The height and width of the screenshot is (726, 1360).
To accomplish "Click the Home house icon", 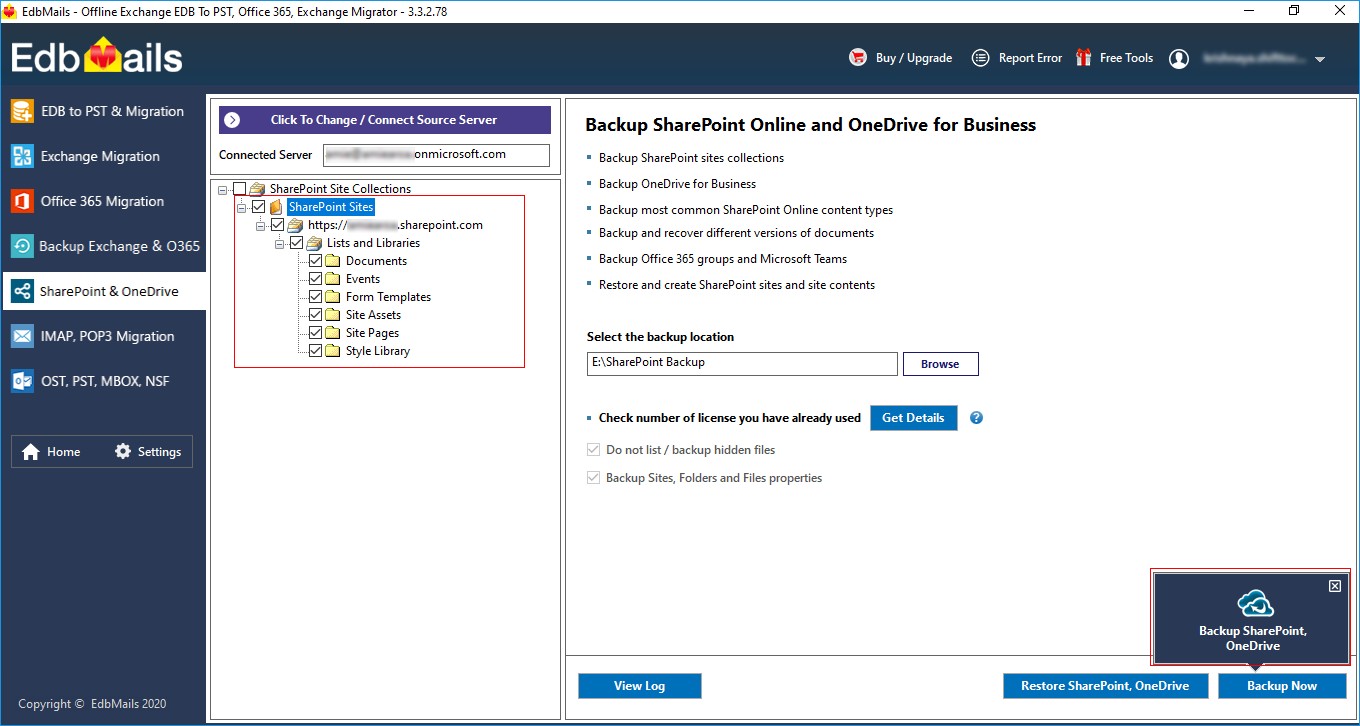I will (31, 451).
